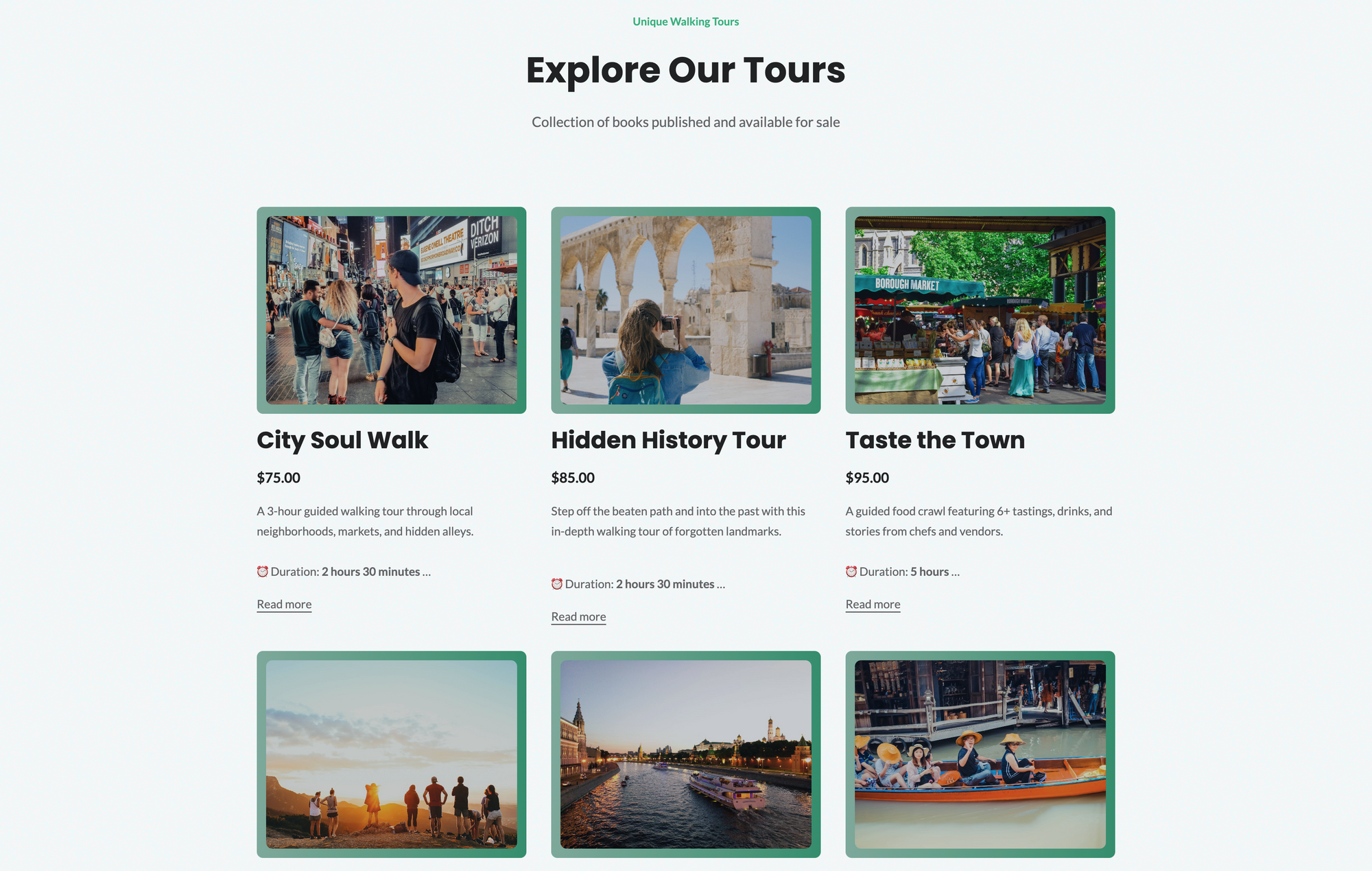
Task: Open the Times Square crowd tour photo
Action: coord(391,310)
